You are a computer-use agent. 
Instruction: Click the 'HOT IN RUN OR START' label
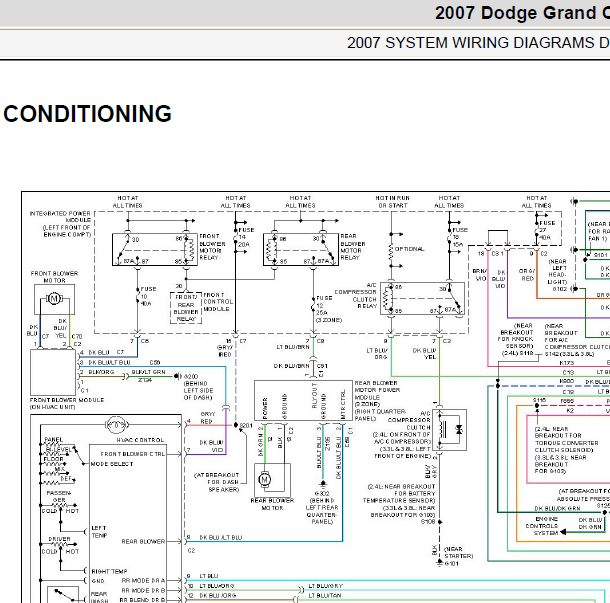point(393,202)
